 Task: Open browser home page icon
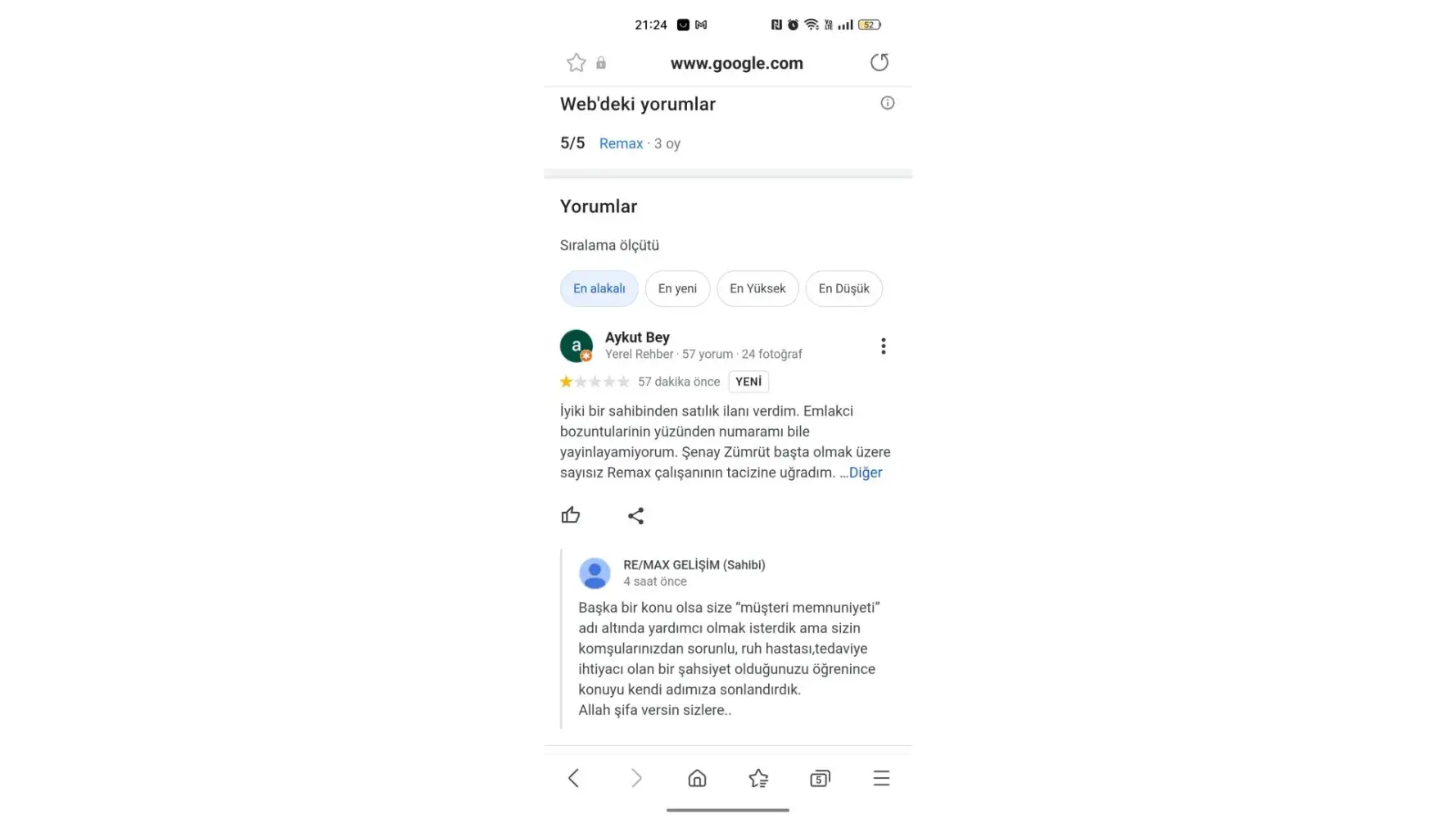[x=697, y=778]
